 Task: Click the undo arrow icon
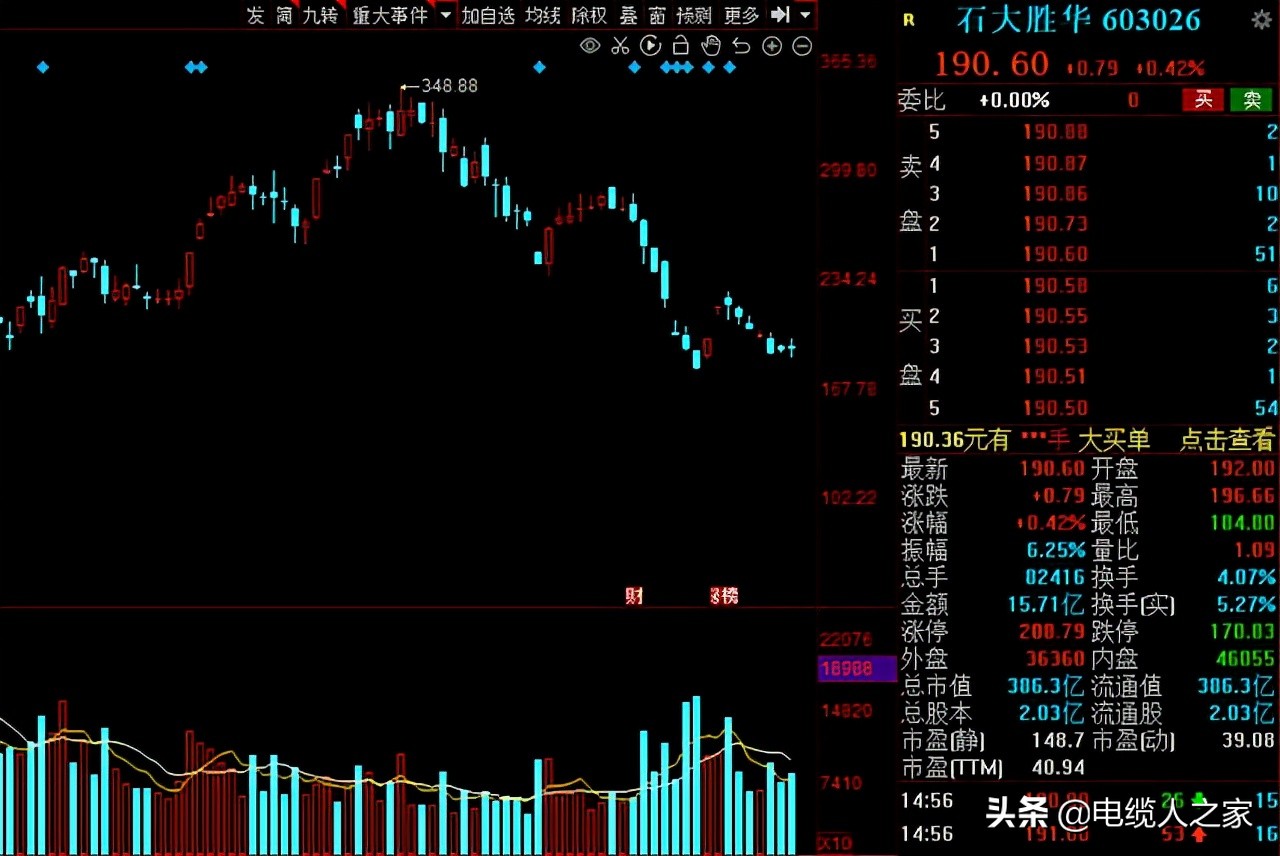(741, 45)
